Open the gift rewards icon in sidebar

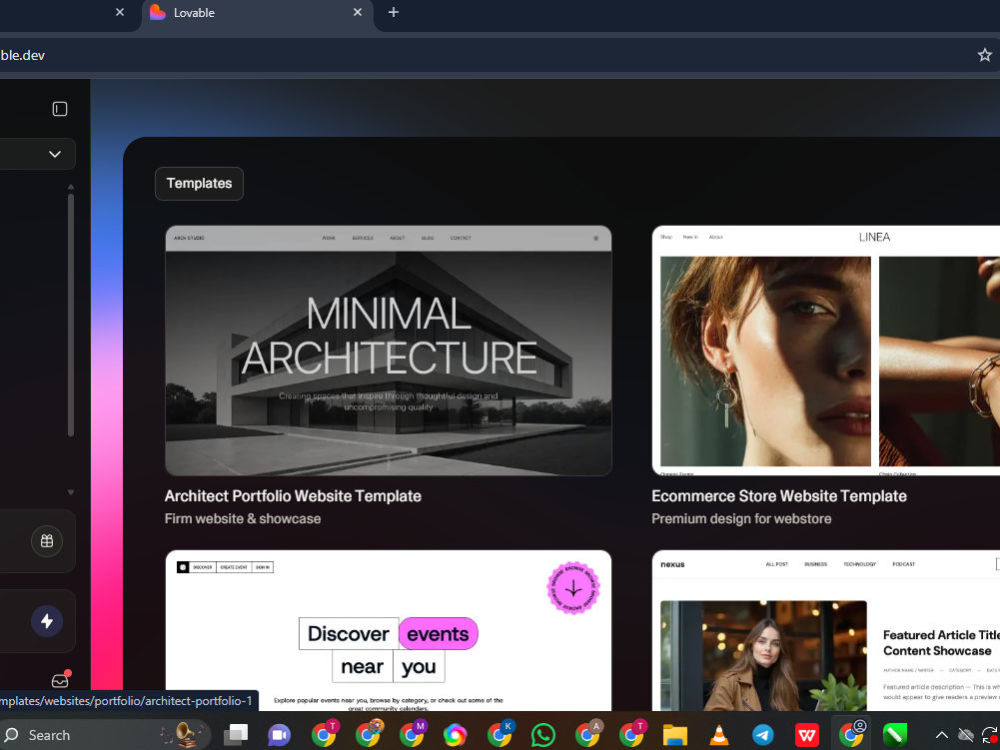pos(47,541)
